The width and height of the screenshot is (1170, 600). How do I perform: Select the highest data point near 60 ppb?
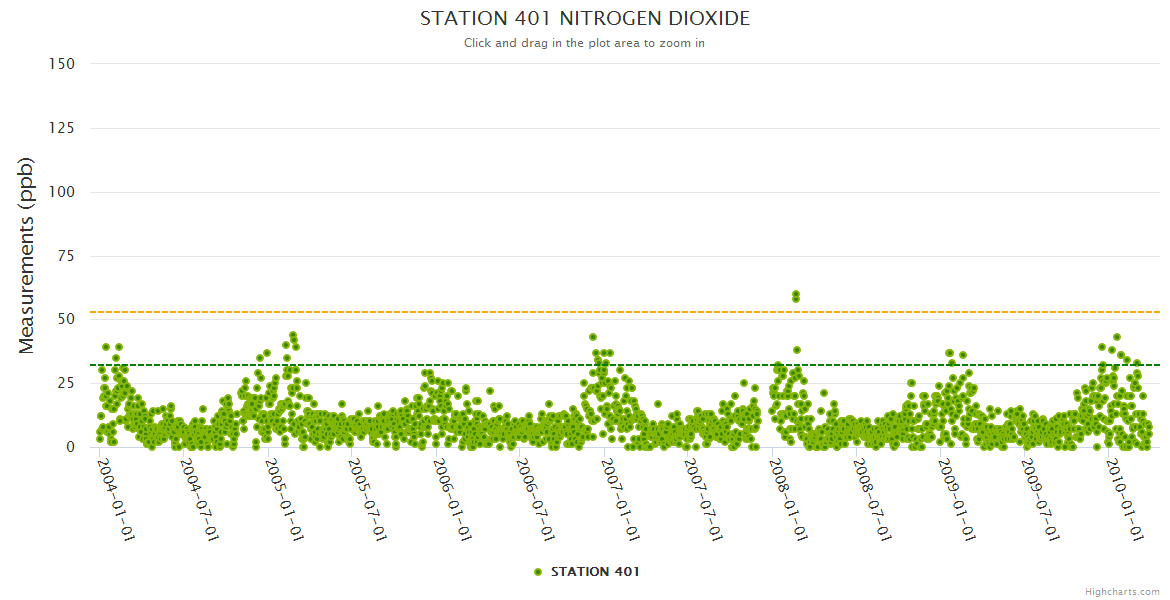tap(796, 294)
